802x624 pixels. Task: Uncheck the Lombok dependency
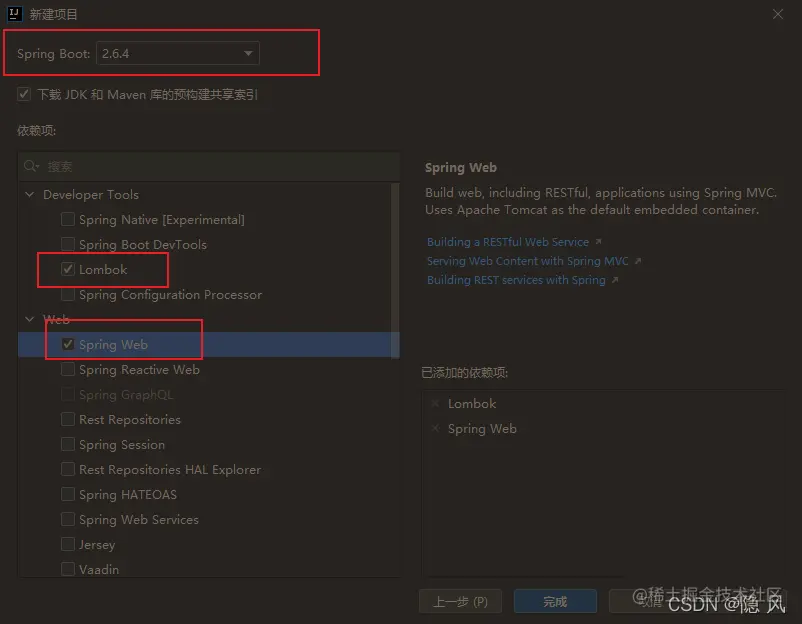[68, 269]
